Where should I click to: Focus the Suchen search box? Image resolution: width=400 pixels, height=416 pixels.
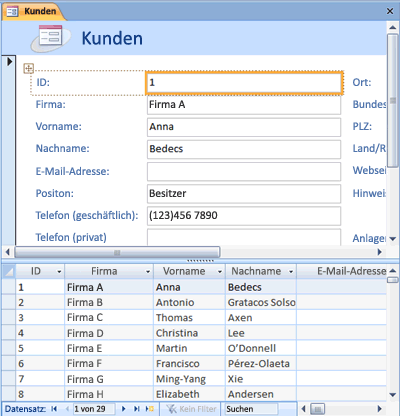point(251,409)
